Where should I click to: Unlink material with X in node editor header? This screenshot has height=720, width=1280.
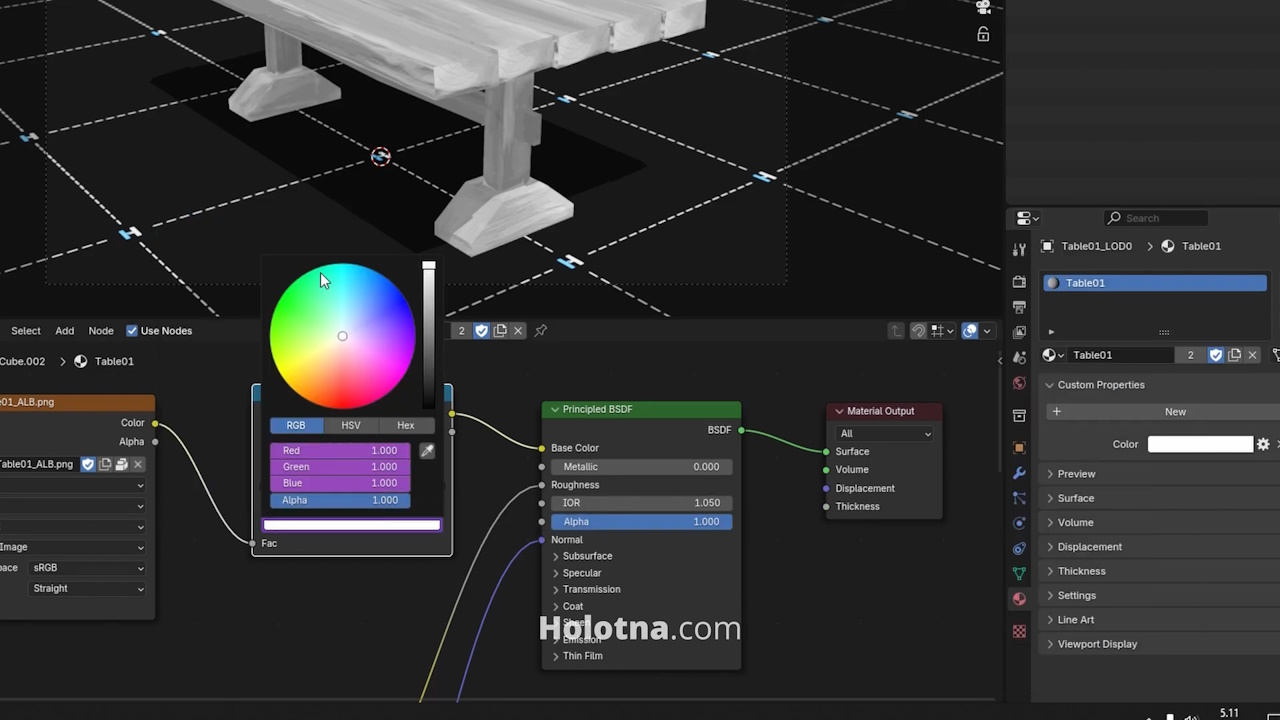[x=518, y=330]
